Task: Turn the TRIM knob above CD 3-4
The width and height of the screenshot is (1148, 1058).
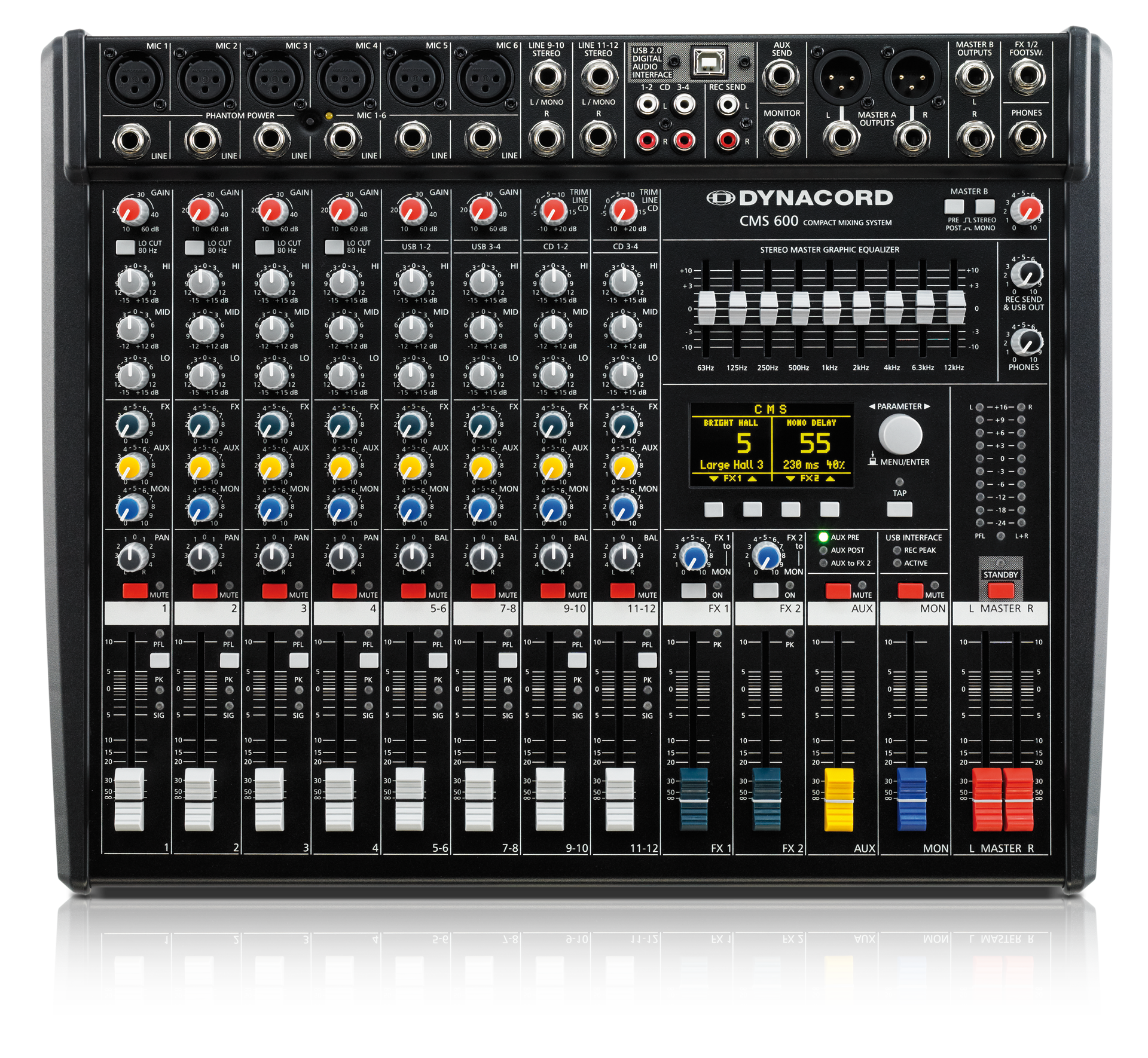Action: (x=623, y=210)
